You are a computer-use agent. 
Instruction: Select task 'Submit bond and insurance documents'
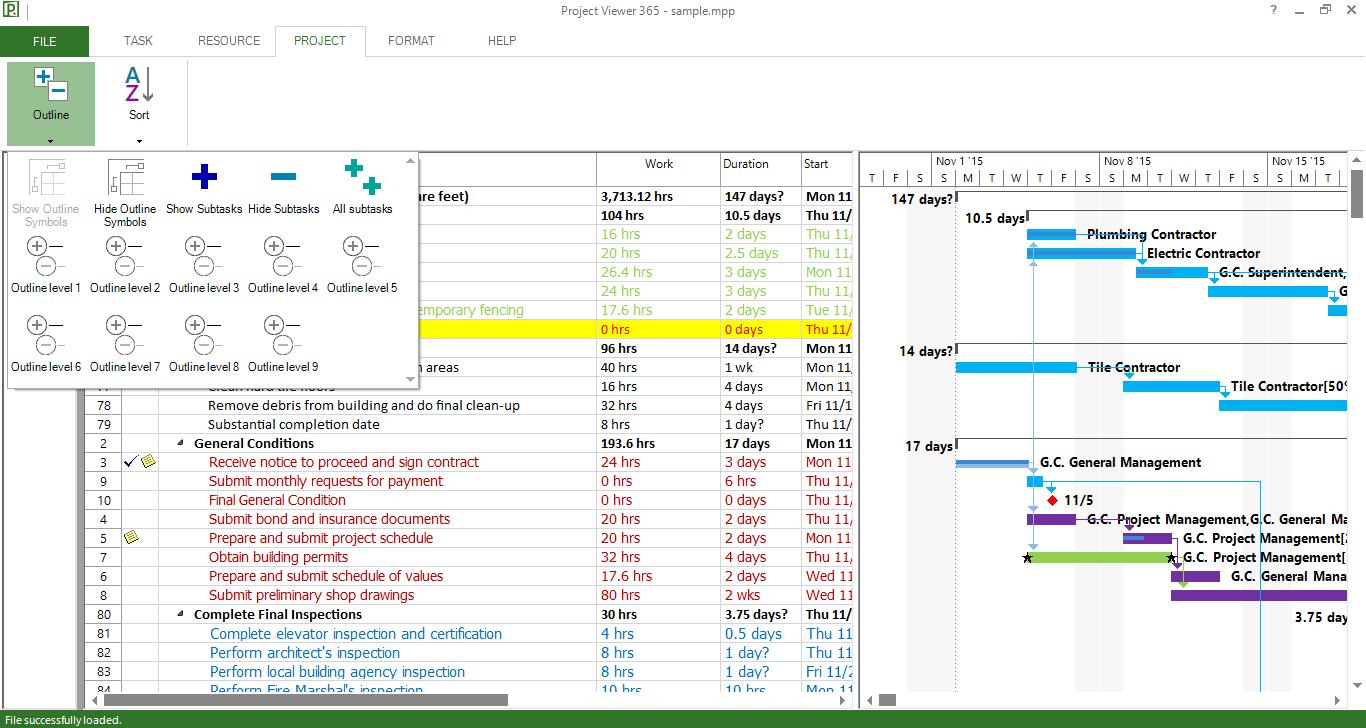pyautogui.click(x=329, y=519)
